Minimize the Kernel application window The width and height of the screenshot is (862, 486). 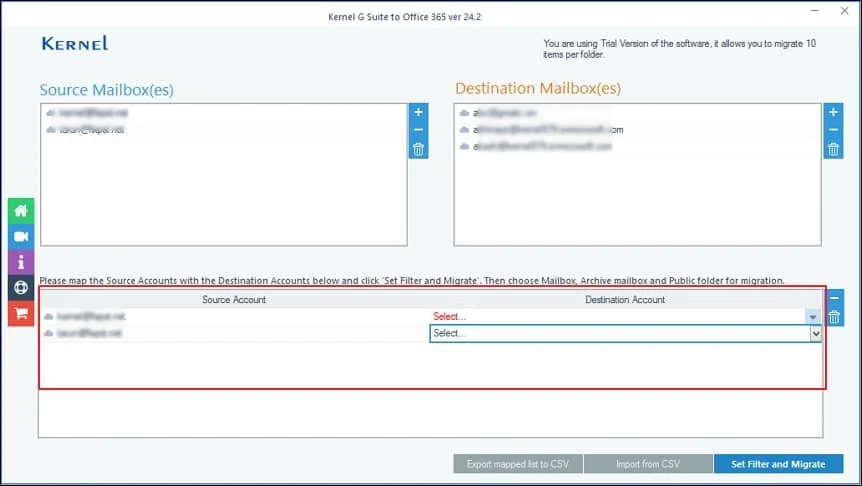[x=815, y=10]
